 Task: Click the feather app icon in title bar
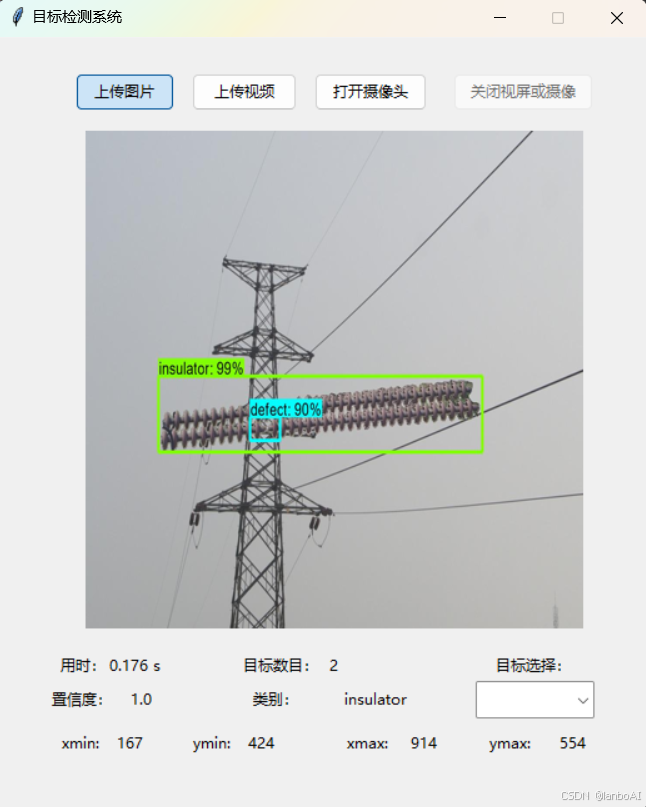click(18, 17)
